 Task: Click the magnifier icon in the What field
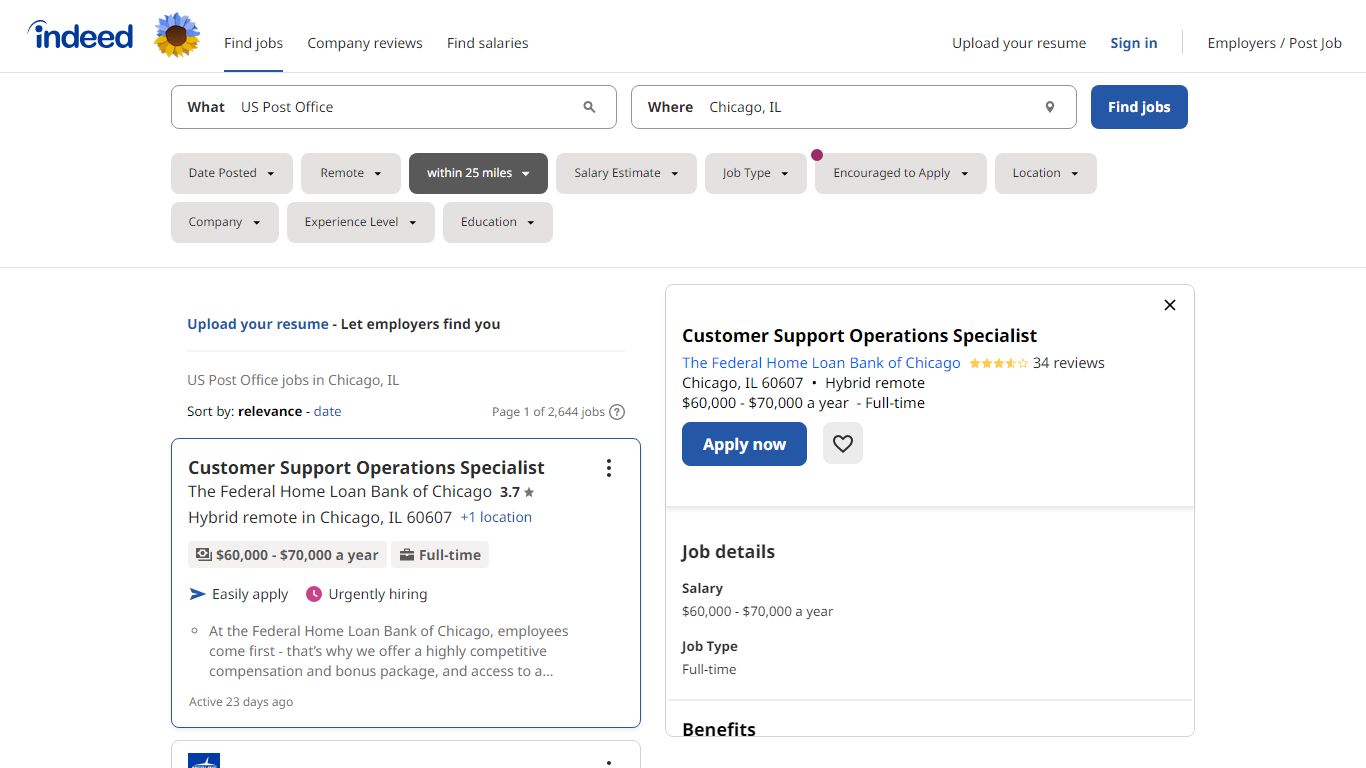tap(589, 107)
